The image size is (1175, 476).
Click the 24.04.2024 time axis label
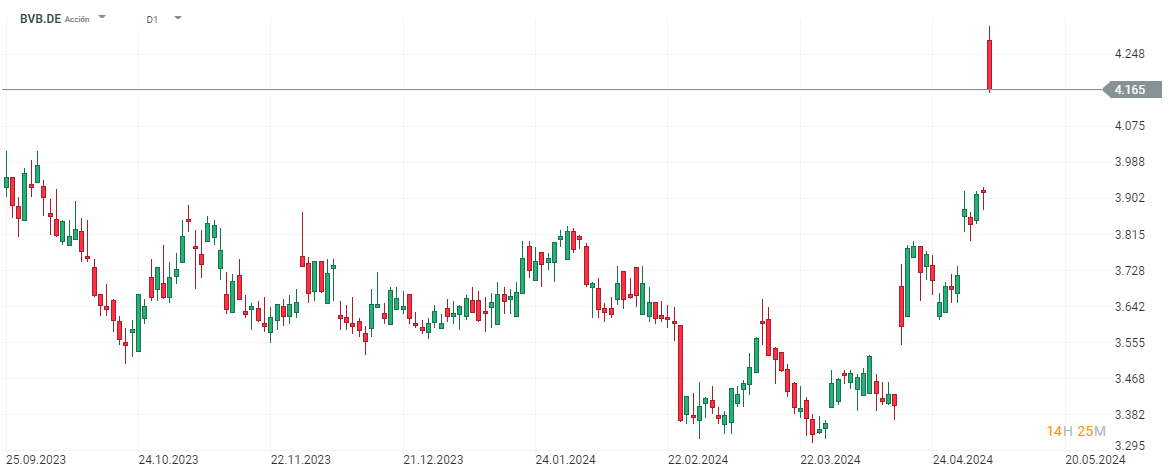tap(963, 460)
